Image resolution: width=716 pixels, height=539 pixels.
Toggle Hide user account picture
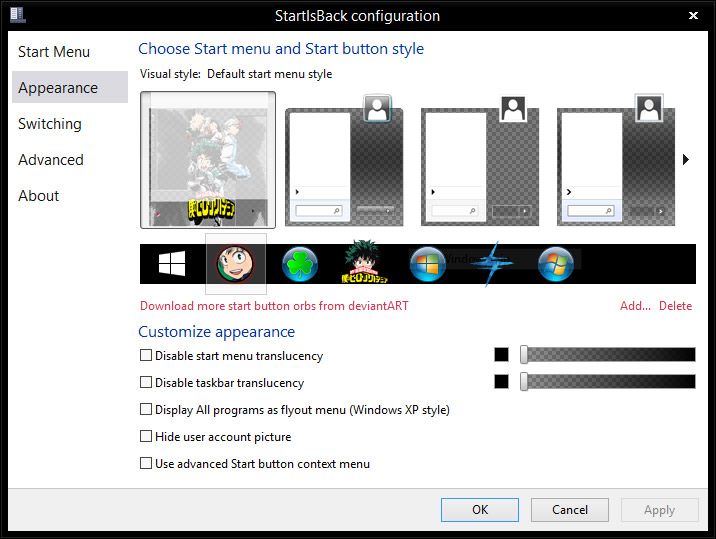tap(146, 436)
